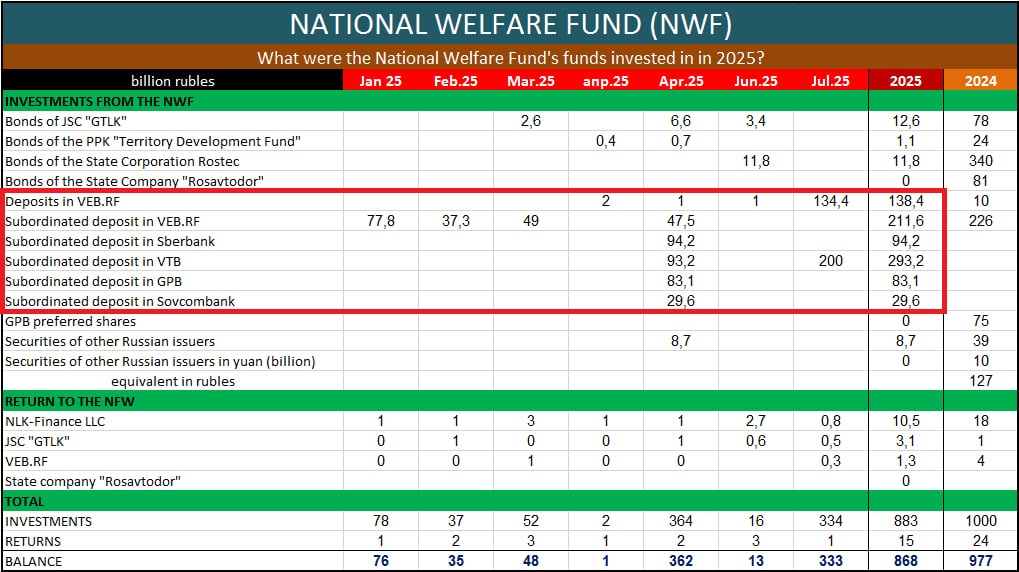
Task: Click 'Bonds of the State Corporation Rostec' label
Action: (x=122, y=161)
